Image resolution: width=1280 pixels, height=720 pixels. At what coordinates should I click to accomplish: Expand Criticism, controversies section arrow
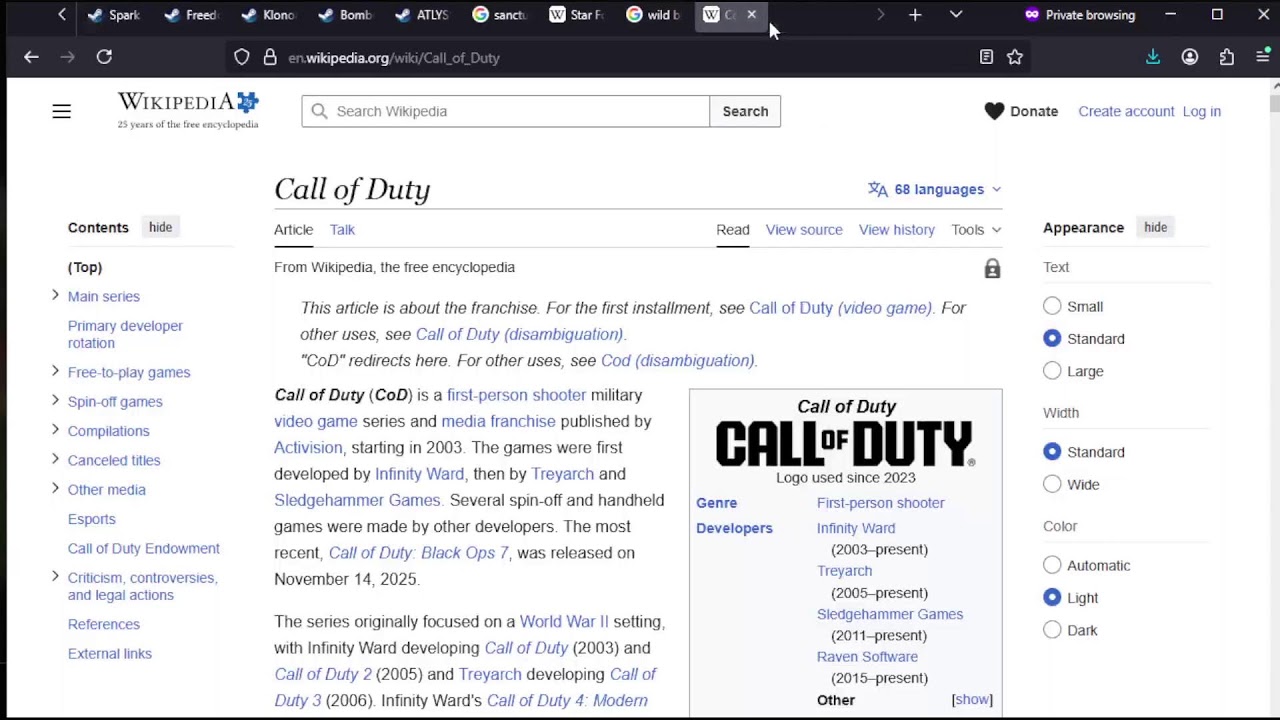pos(55,576)
